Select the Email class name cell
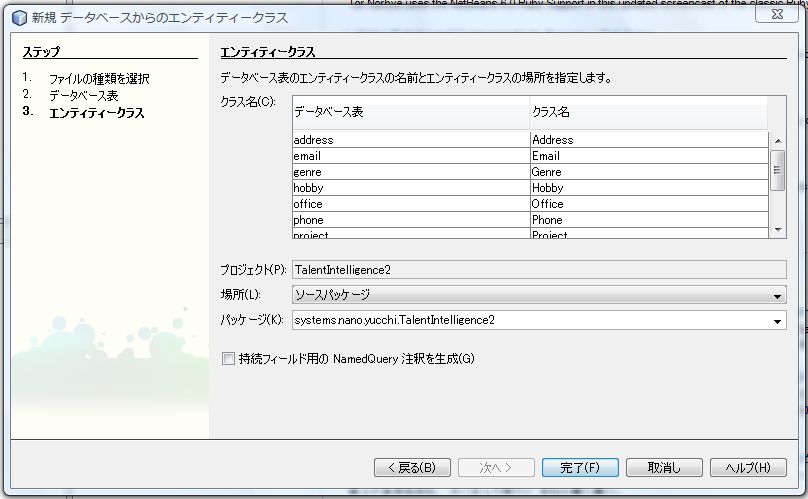Screen dimensions: 808x499 [648, 156]
